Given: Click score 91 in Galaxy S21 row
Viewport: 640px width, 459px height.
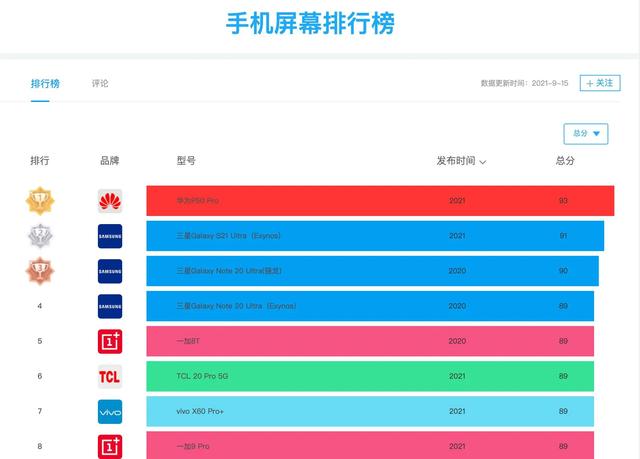Looking at the screenshot, I should tap(563, 236).
